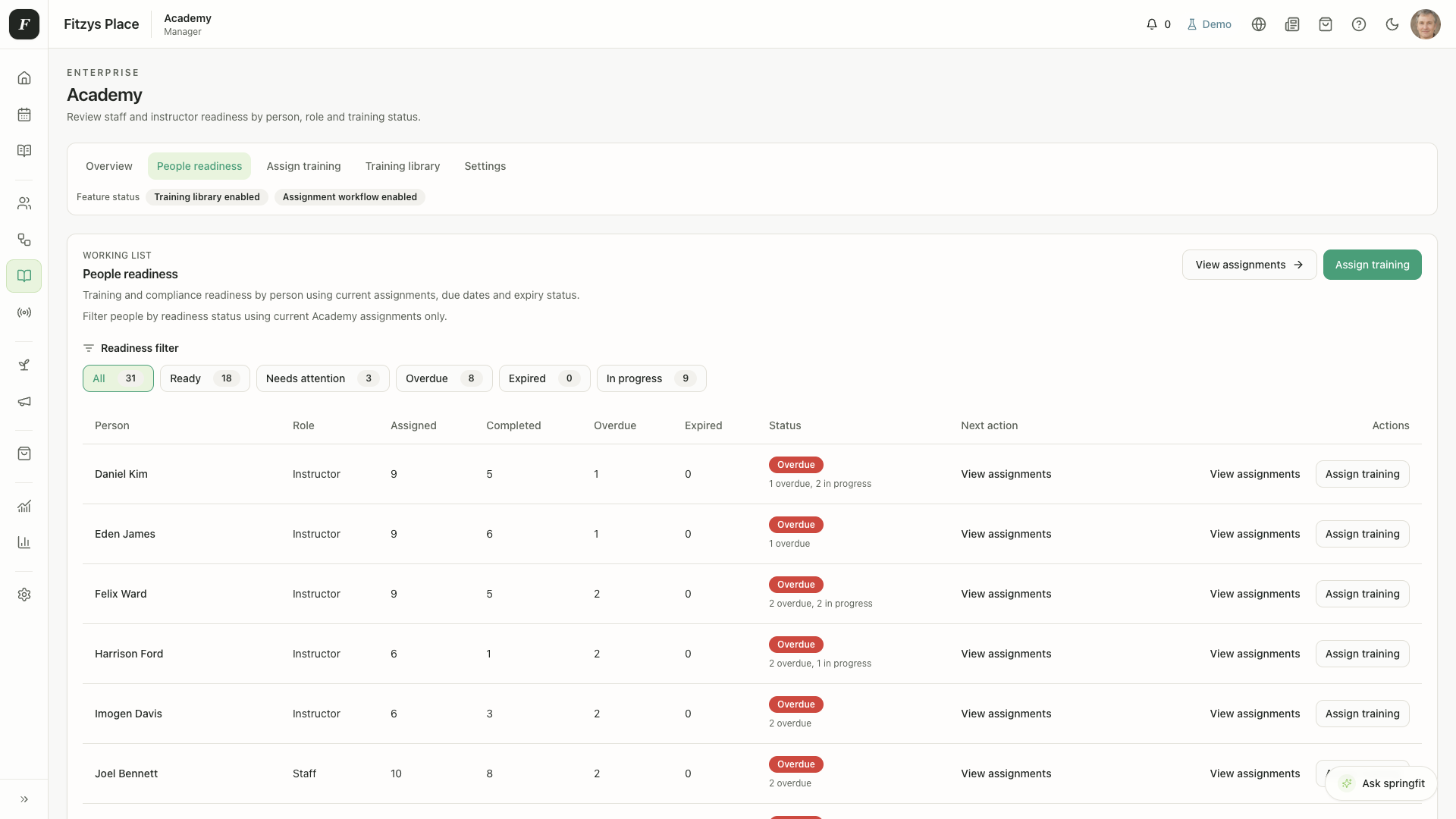Viewport: 1456px width, 819px height.
Task: Switch to the Assign training tab
Action: coord(303,166)
